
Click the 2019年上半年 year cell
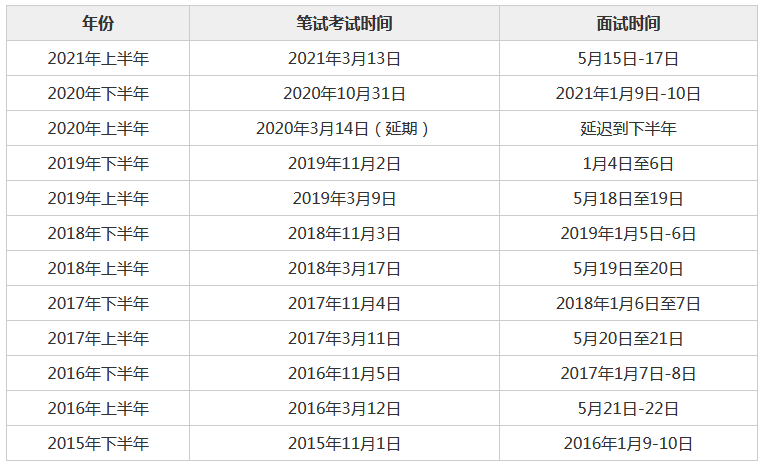[x=98, y=199]
